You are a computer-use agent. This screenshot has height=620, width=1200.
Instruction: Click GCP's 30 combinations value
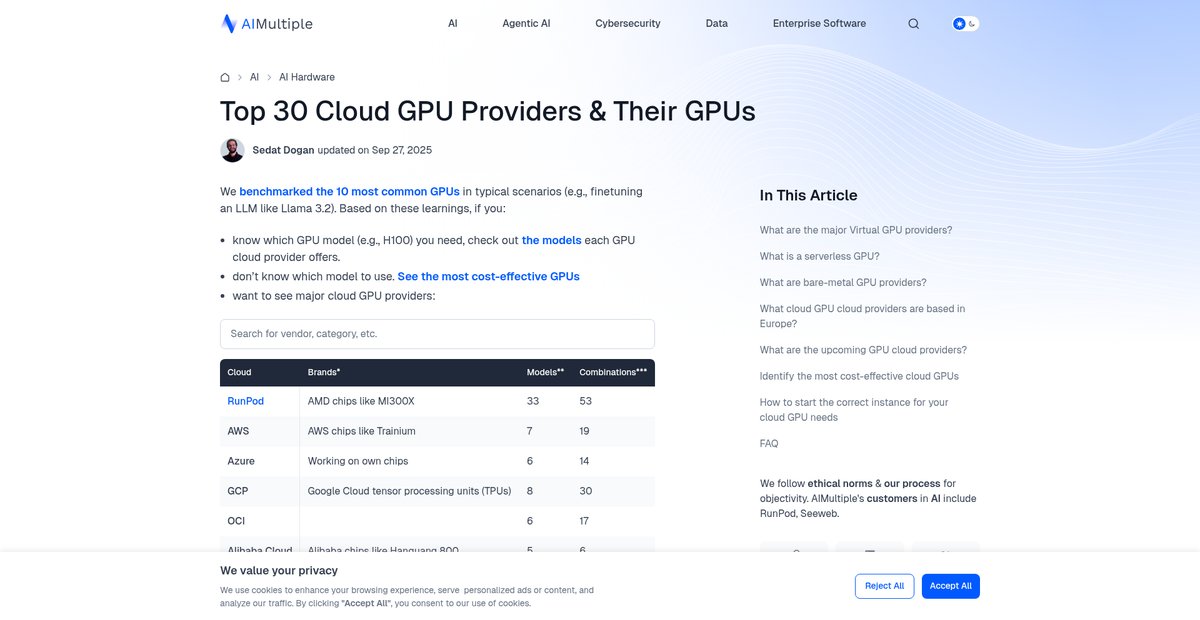point(585,491)
